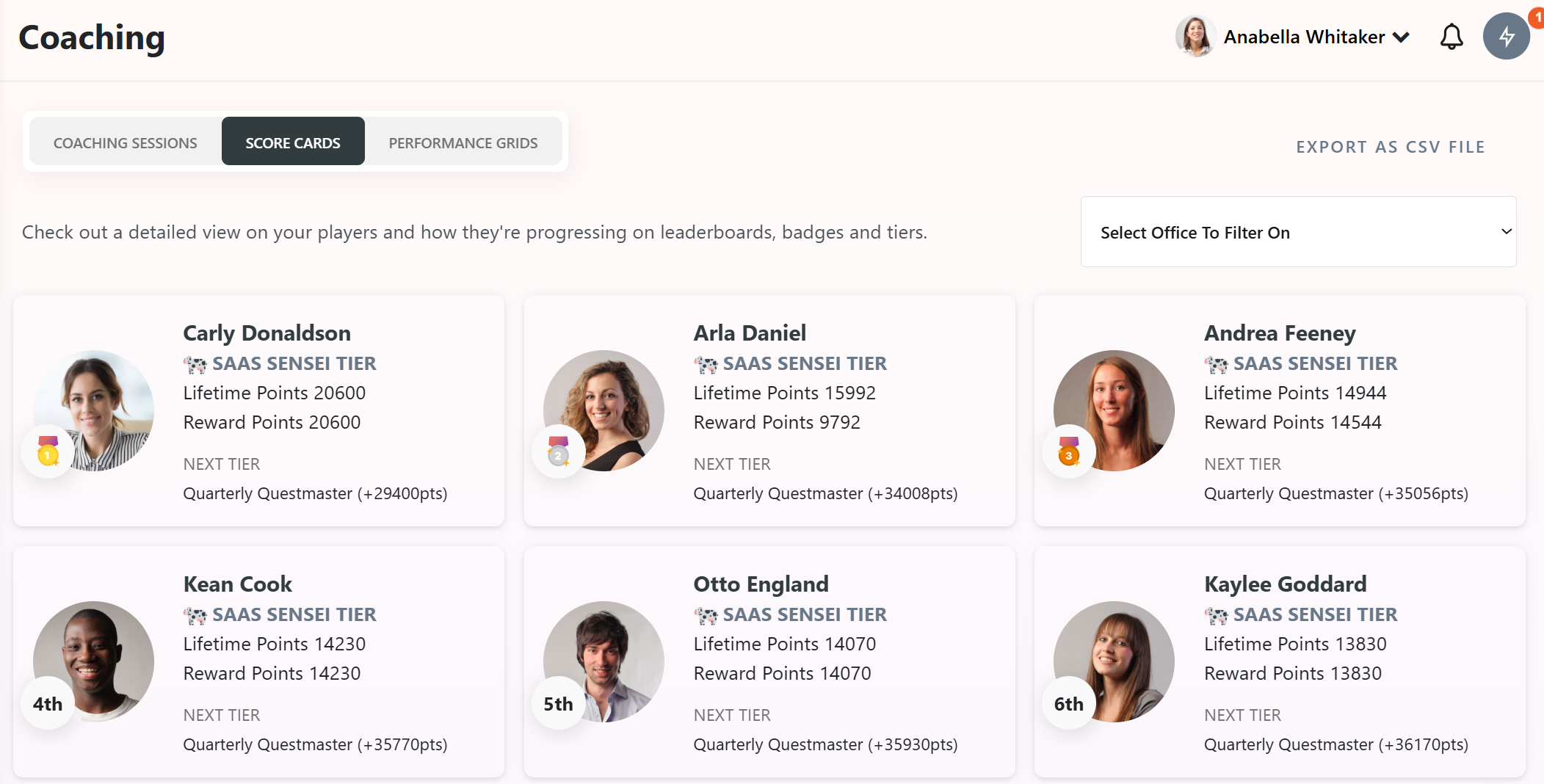Image resolution: width=1544 pixels, height=784 pixels.
Task: Open the Select Office To Filter On dropdown
Action: [1298, 232]
